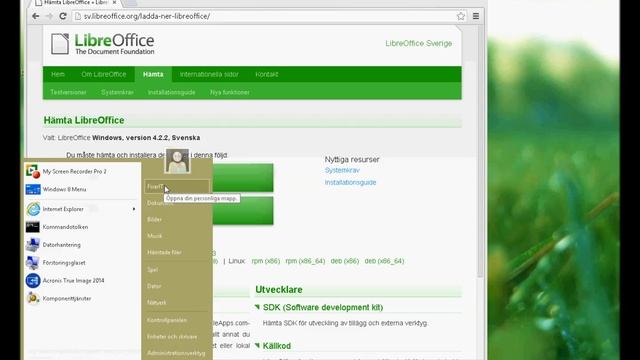Click the first green download button
Viewport: 640px width, 360px height.
(x=243, y=178)
